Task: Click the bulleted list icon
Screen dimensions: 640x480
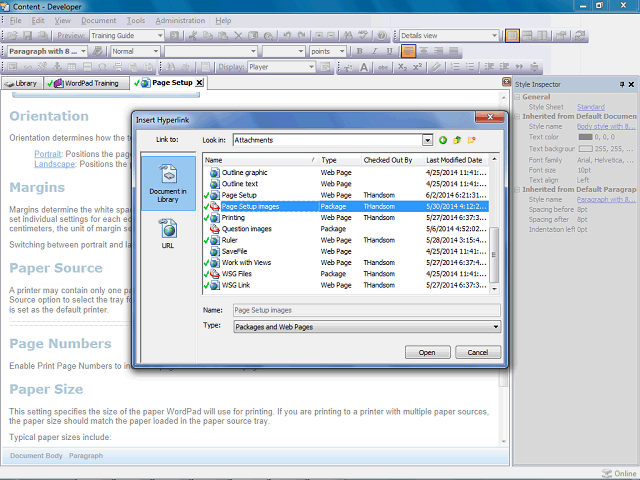Action: (x=470, y=67)
